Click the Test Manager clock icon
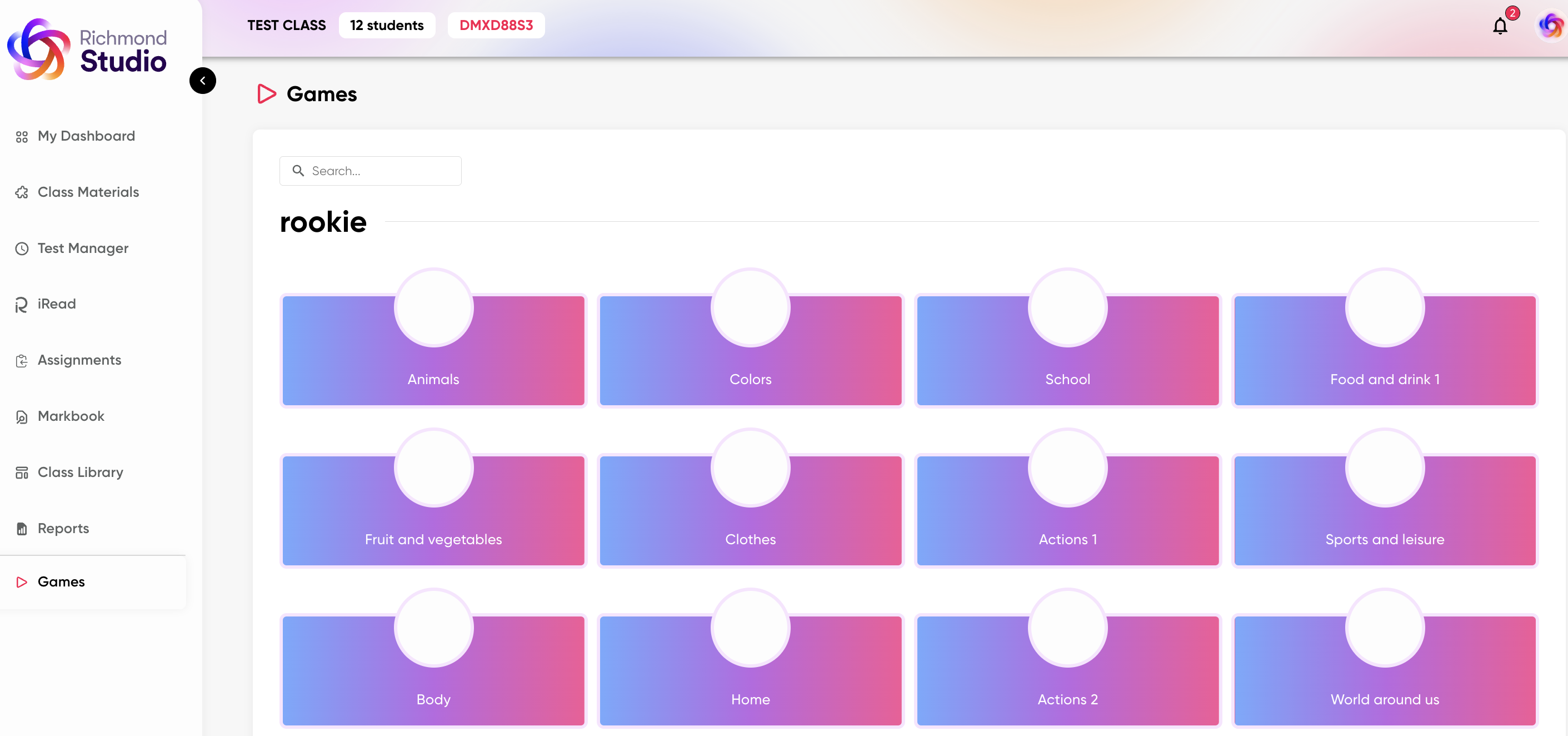The image size is (1568, 736). [22, 248]
